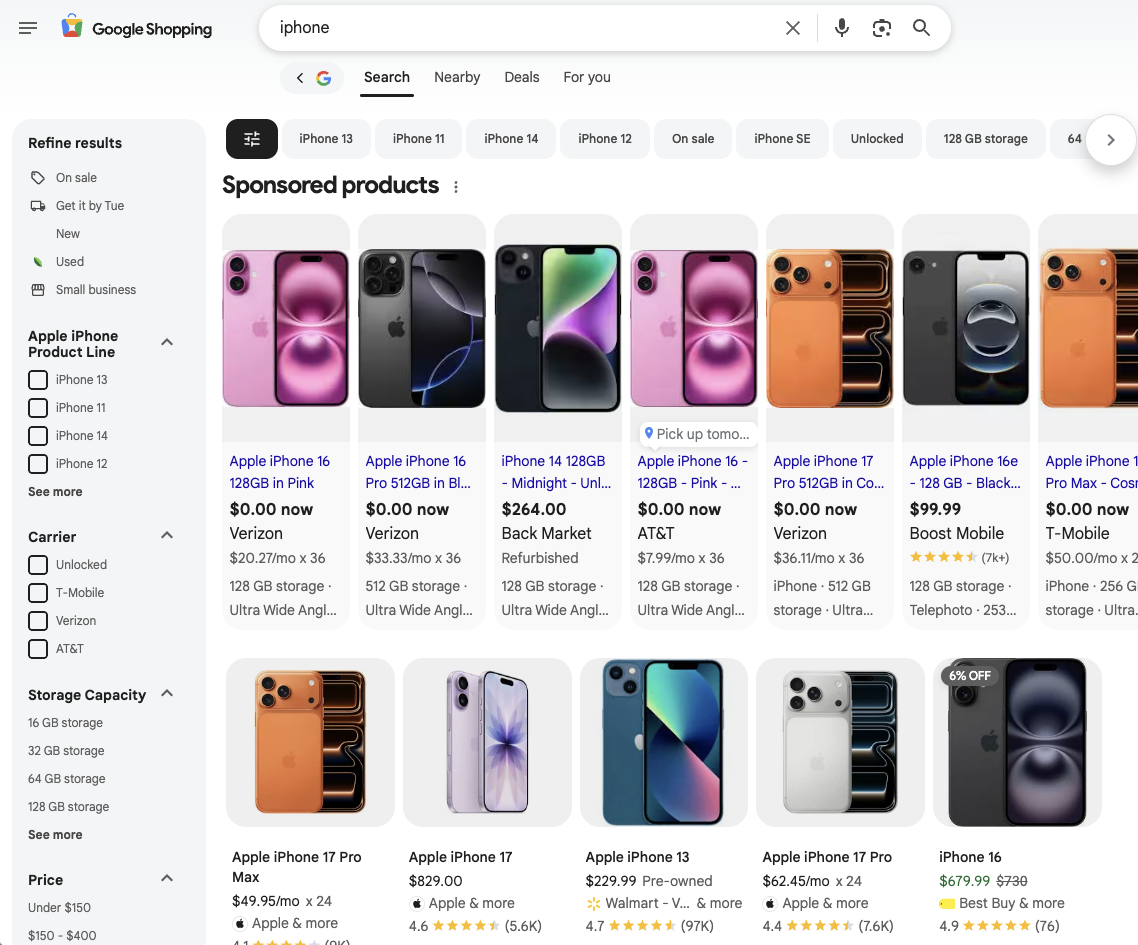Check the iPhone 12 product line box
The image size is (1138, 945).
(38, 464)
